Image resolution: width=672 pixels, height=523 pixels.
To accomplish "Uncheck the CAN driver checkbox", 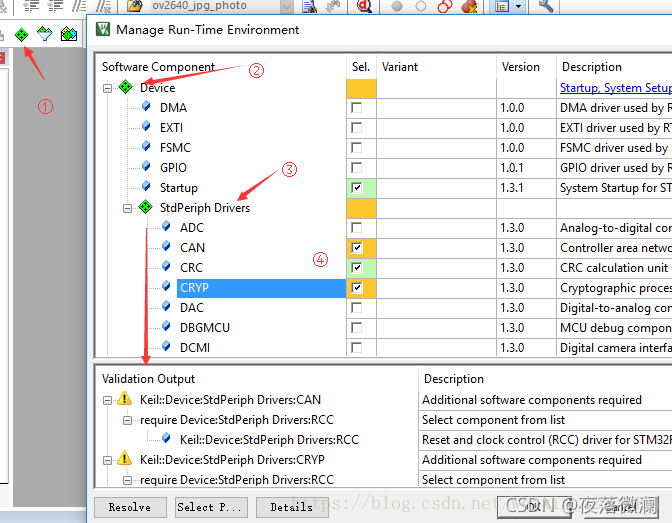I will click(x=357, y=248).
